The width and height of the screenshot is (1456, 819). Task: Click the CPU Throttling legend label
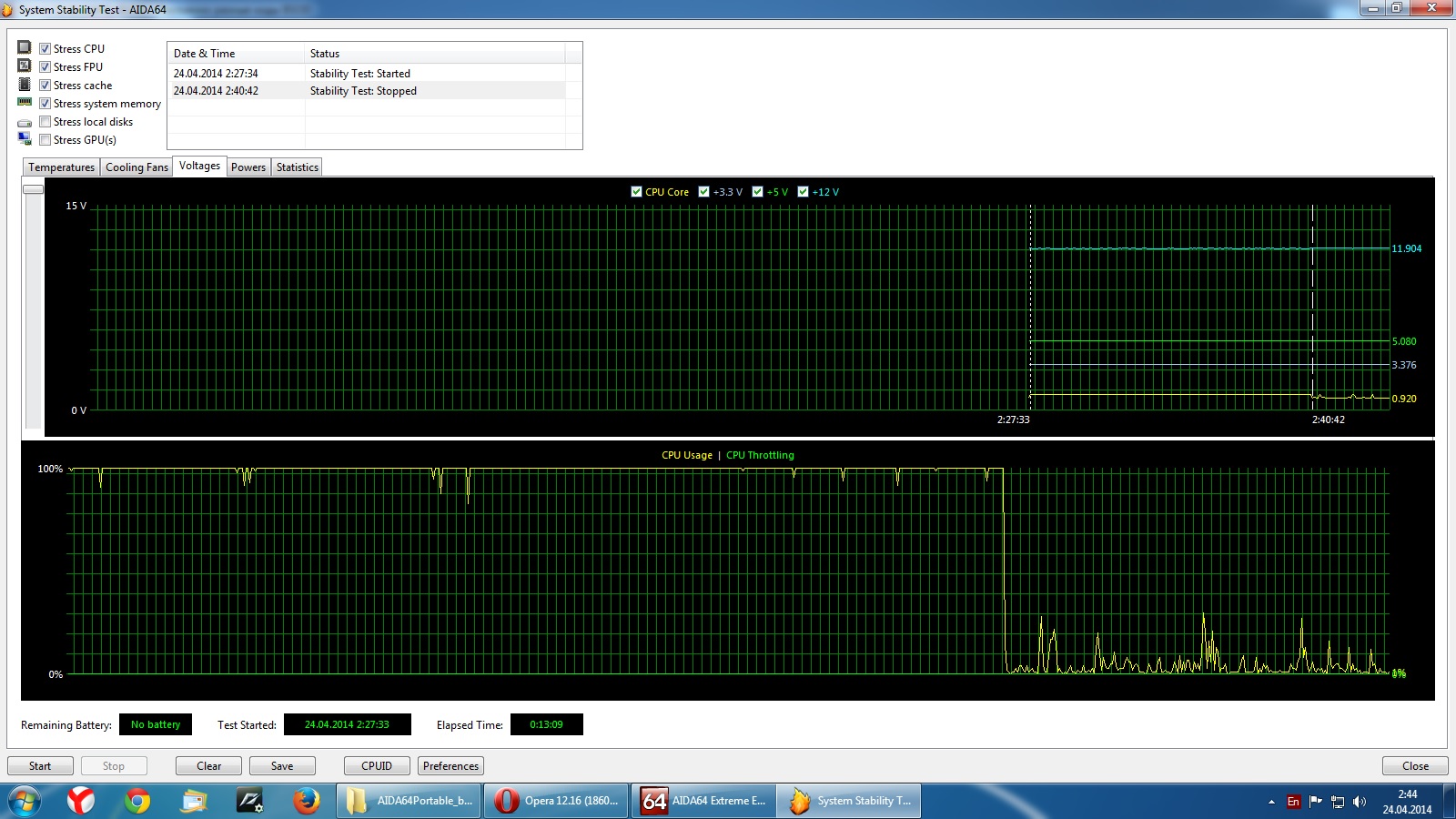[760, 455]
